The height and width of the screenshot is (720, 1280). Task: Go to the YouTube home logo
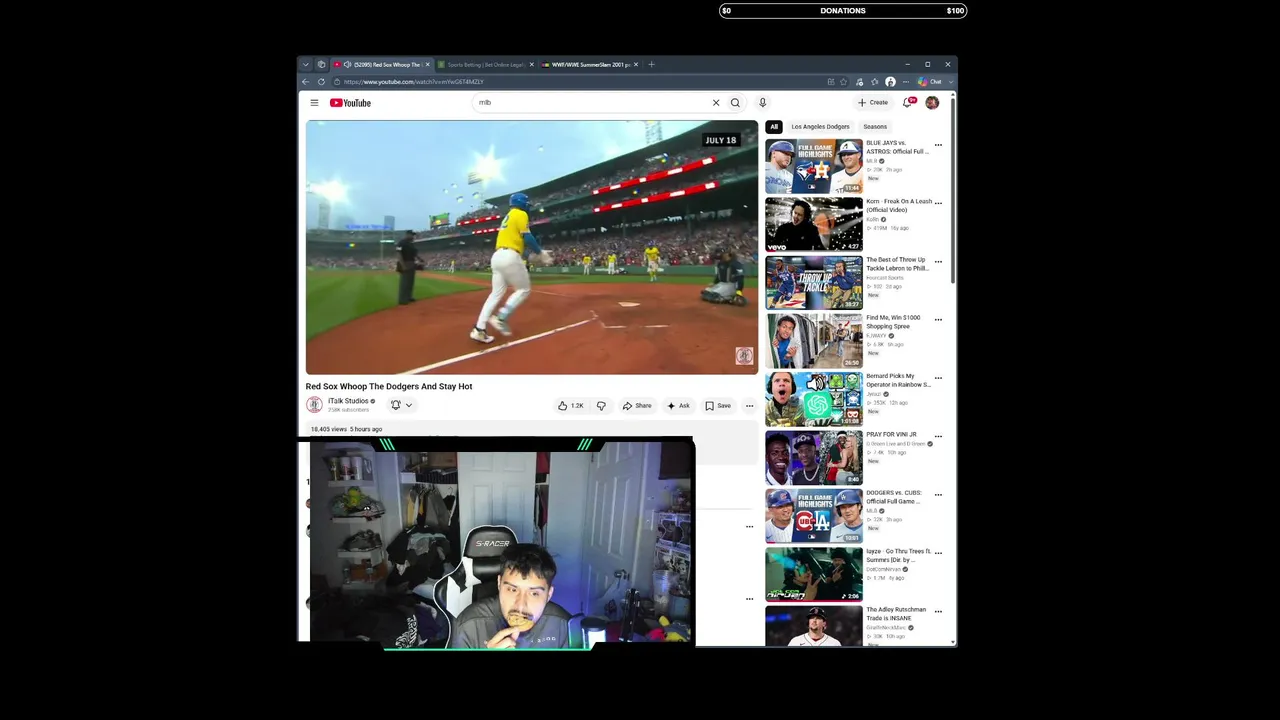350,103
